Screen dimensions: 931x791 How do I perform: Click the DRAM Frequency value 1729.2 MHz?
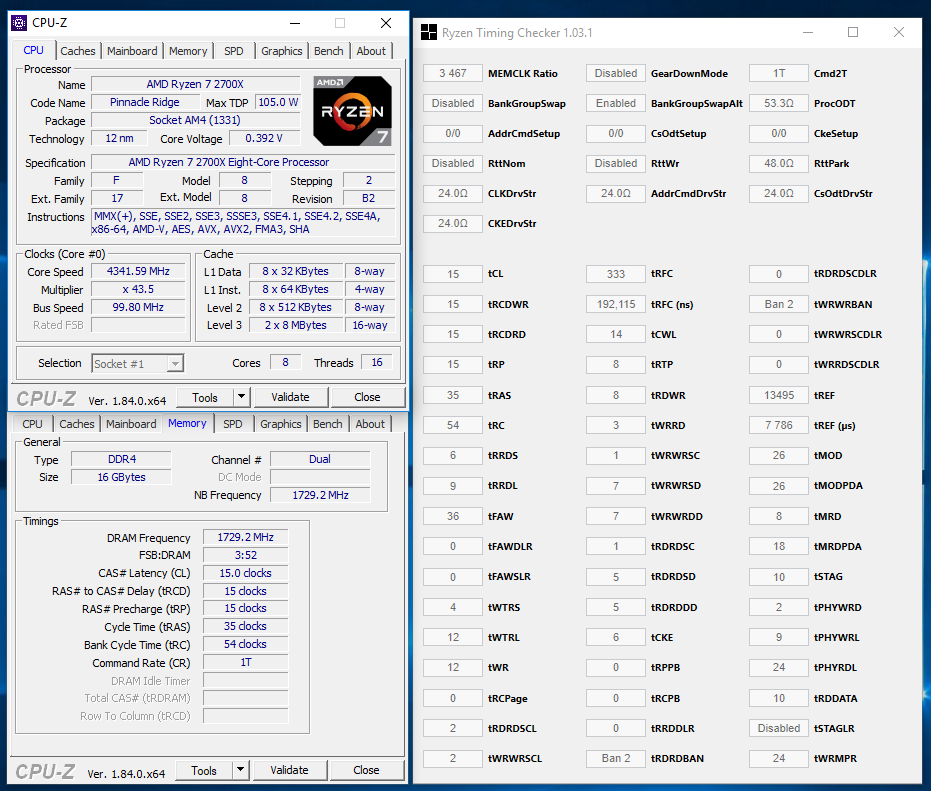pyautogui.click(x=245, y=537)
